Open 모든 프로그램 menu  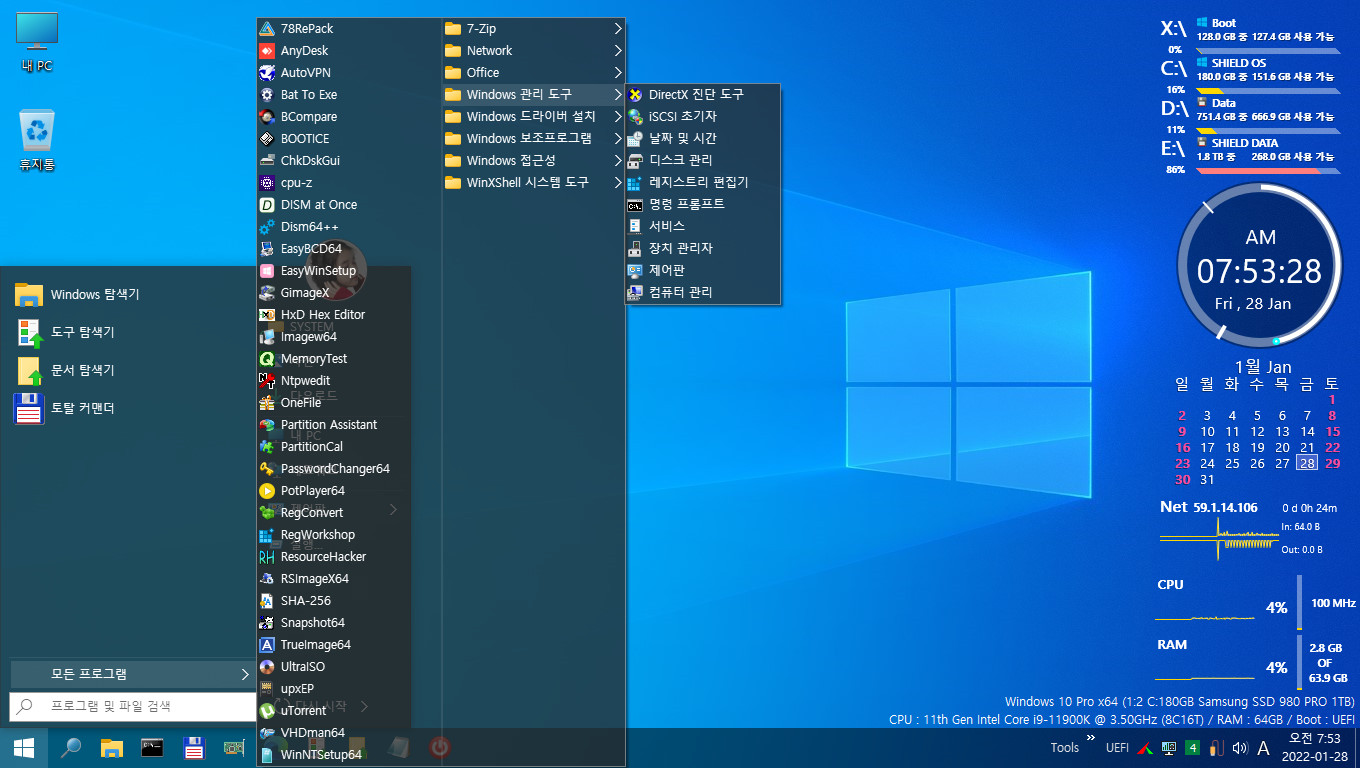(x=133, y=674)
